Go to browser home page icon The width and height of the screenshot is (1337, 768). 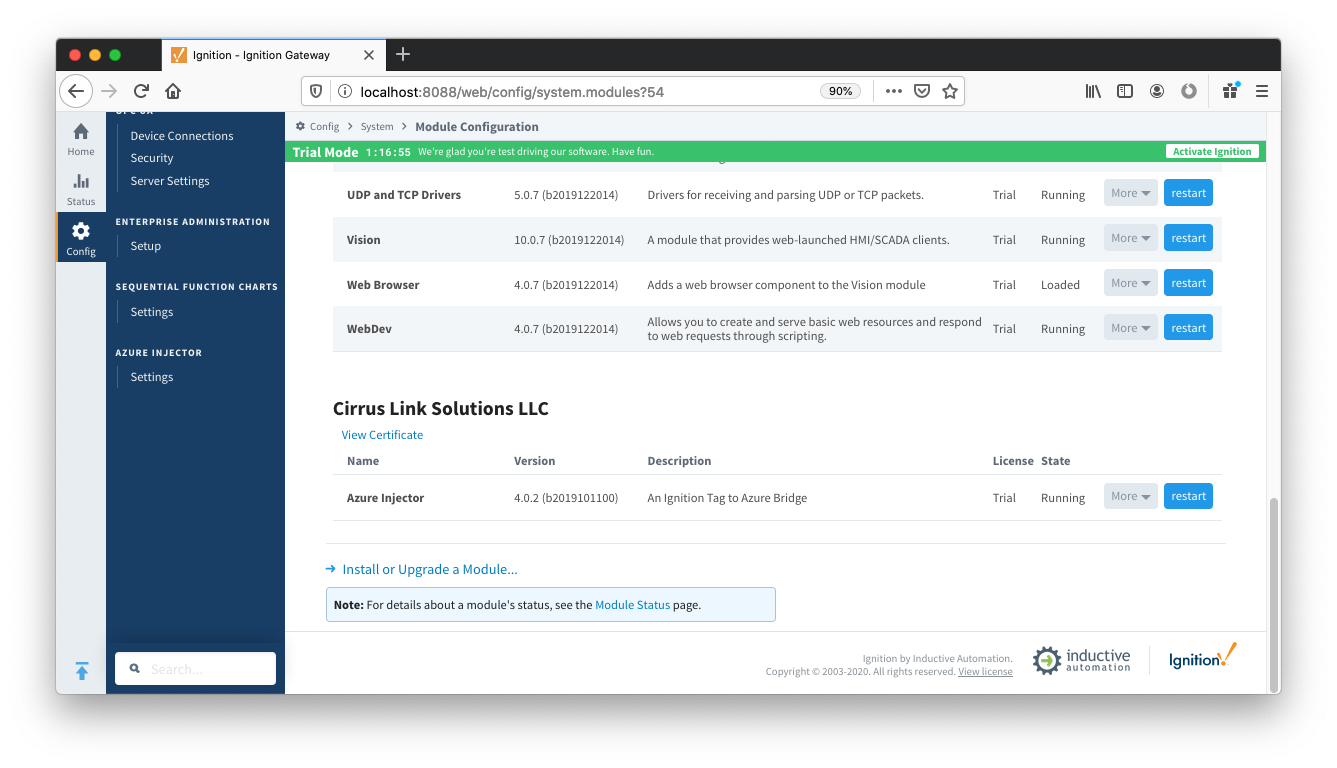pos(173,91)
